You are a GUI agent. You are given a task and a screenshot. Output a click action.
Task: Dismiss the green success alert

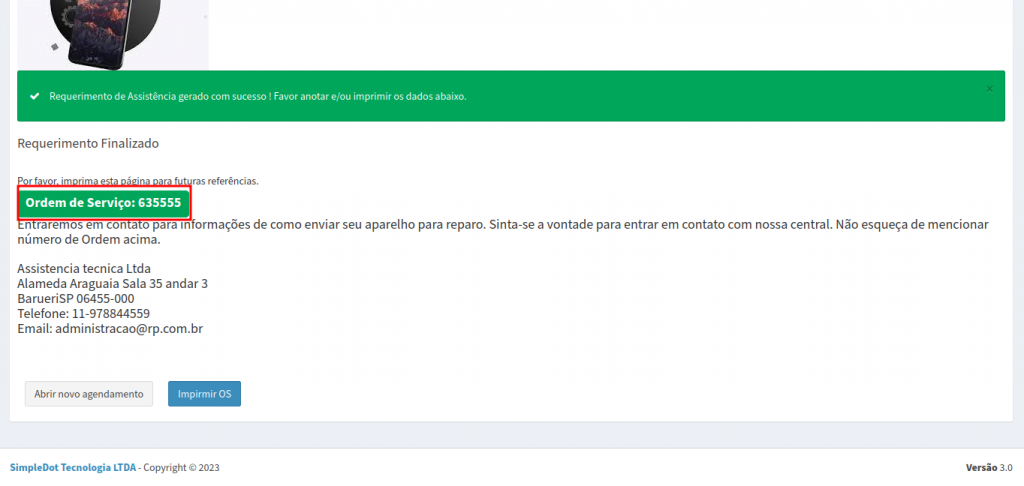[989, 89]
